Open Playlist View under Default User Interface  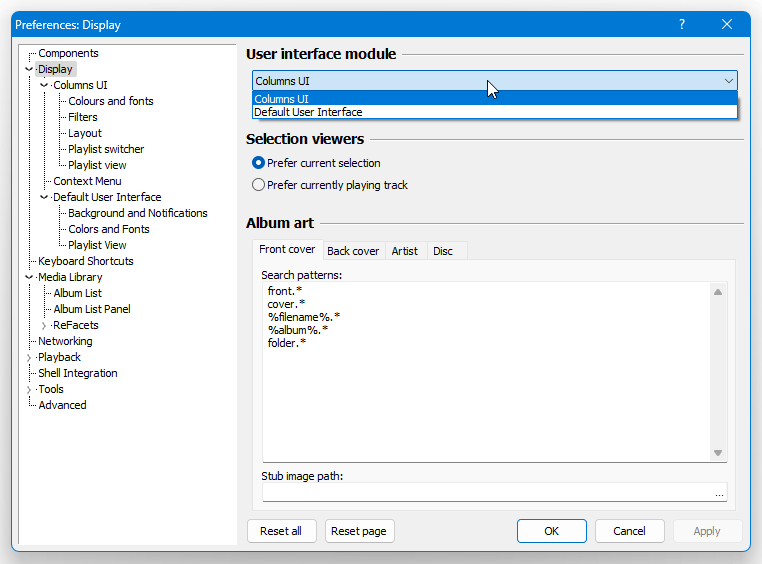[x=97, y=245]
